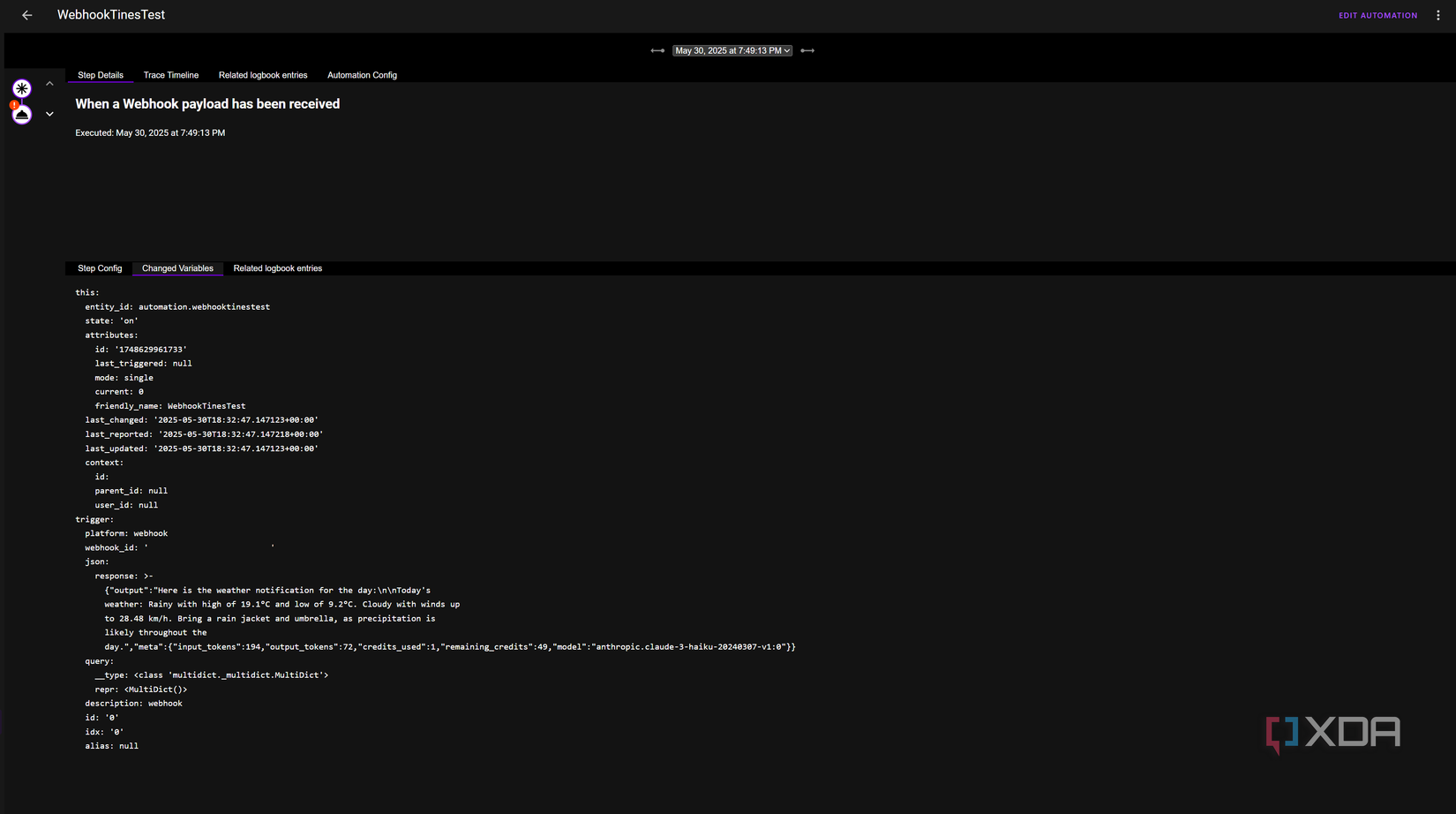
Task: Click the 'webhook_id:' line
Action: coord(179,547)
